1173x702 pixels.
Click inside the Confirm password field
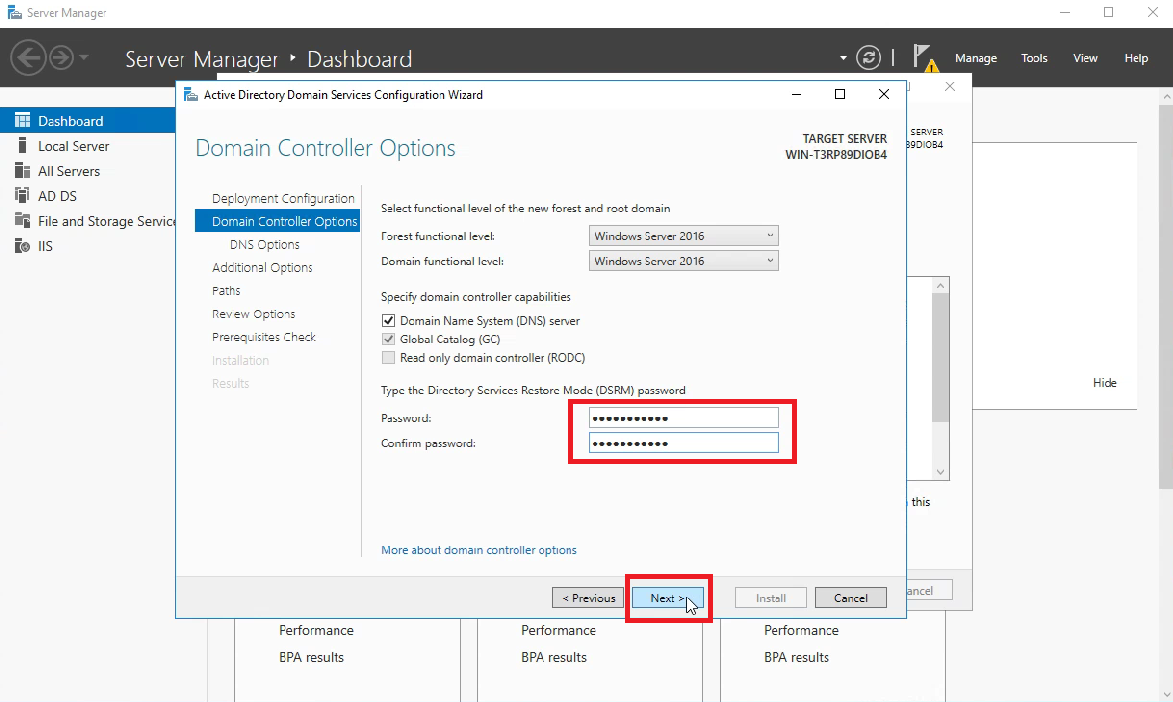pos(683,442)
